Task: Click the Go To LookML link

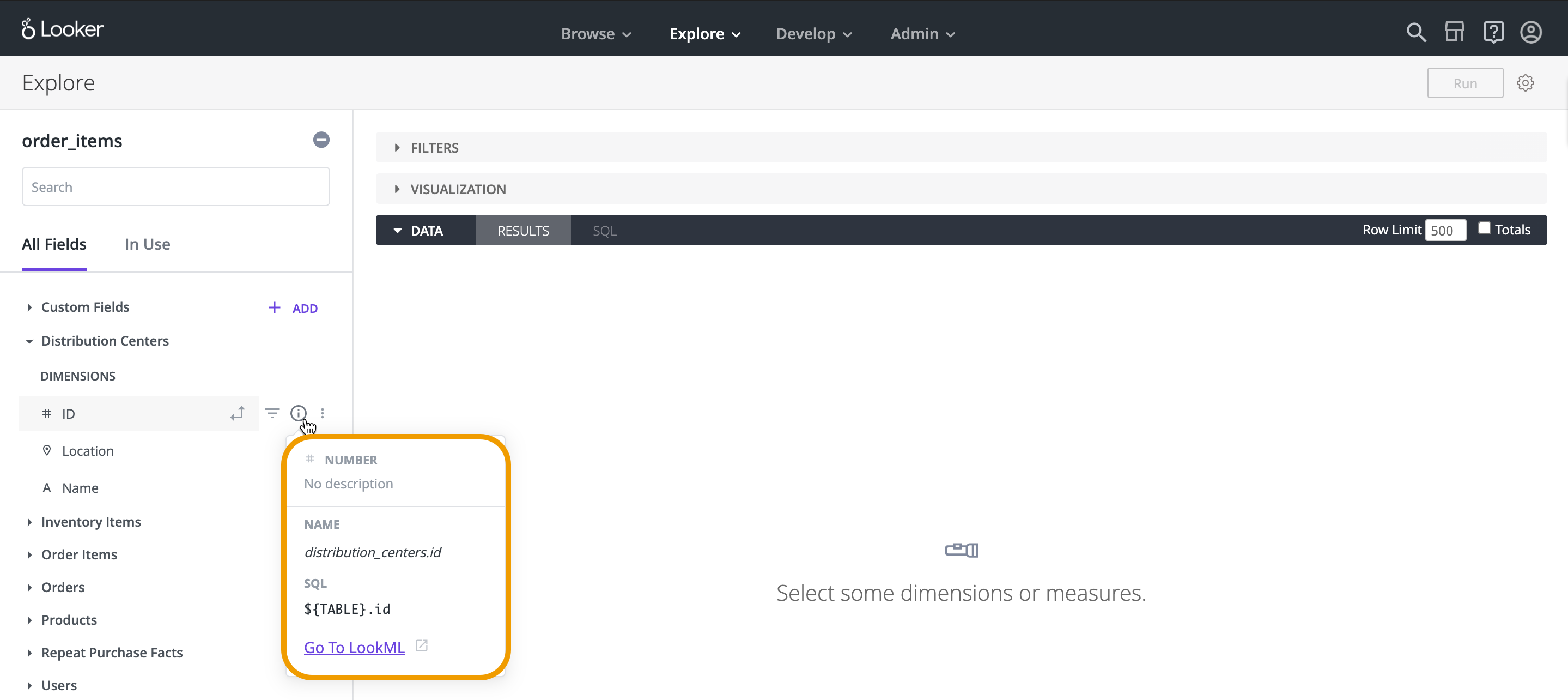Action: (354, 647)
